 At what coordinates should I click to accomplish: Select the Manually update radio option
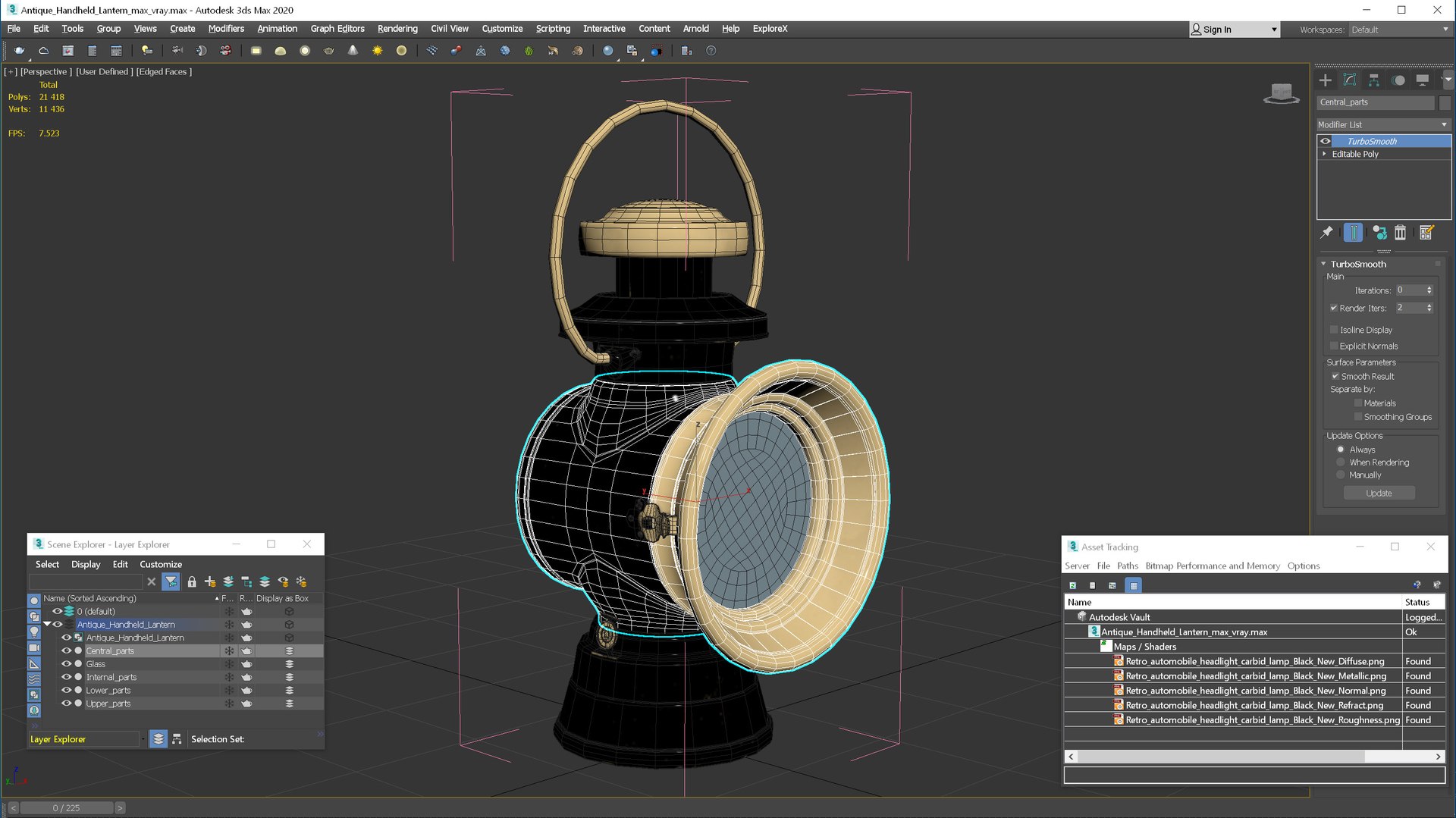(1341, 475)
